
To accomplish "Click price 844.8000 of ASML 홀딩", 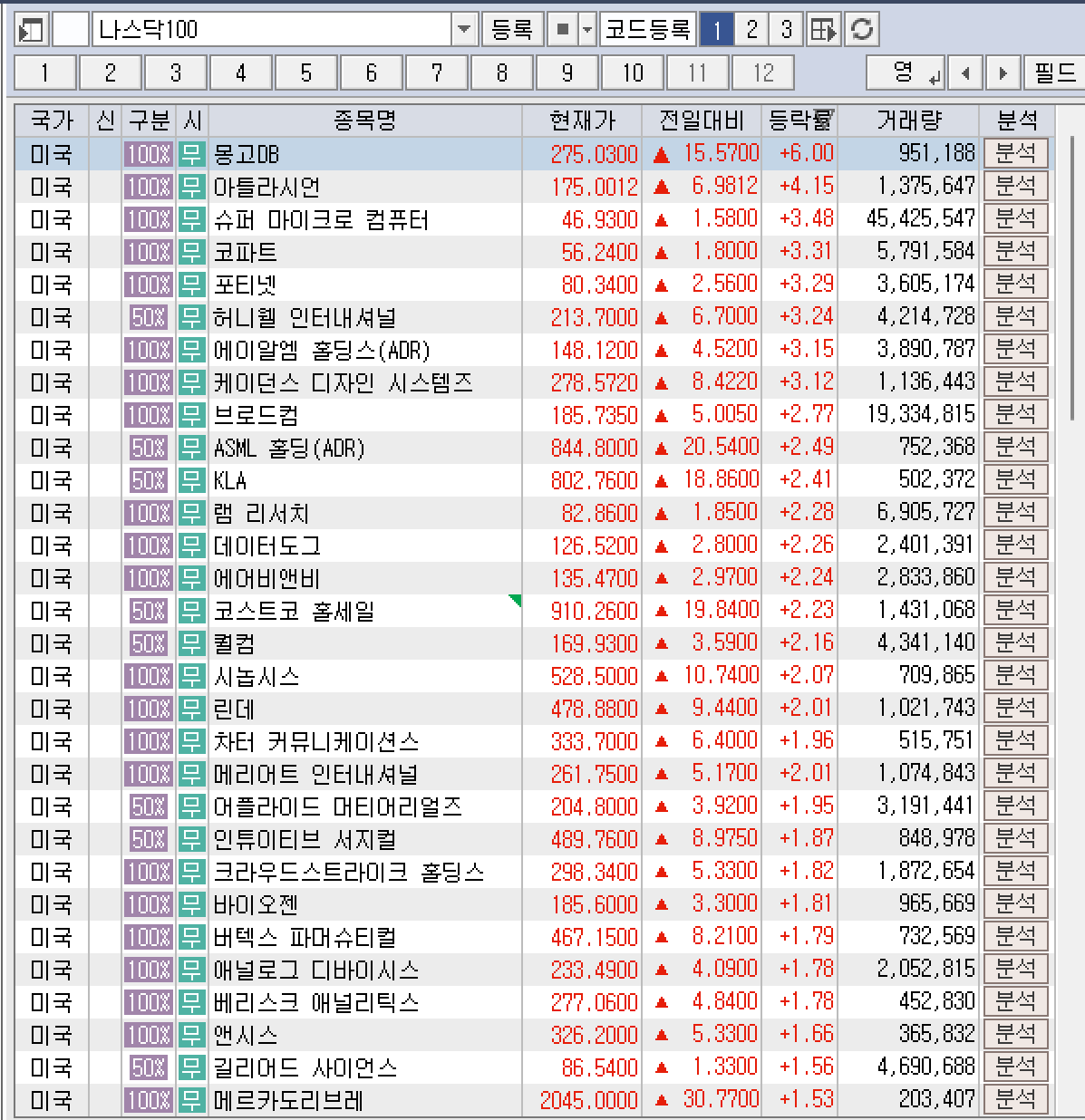I will [595, 448].
